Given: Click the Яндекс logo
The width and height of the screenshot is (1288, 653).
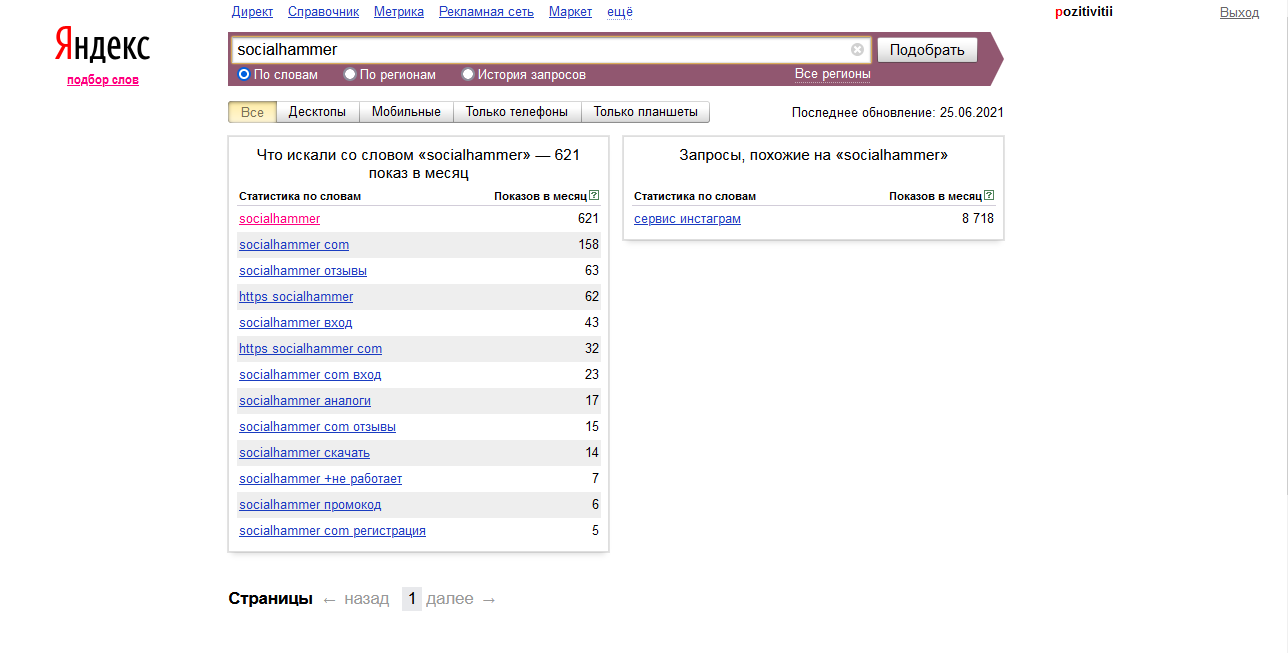Looking at the screenshot, I should click(x=102, y=46).
